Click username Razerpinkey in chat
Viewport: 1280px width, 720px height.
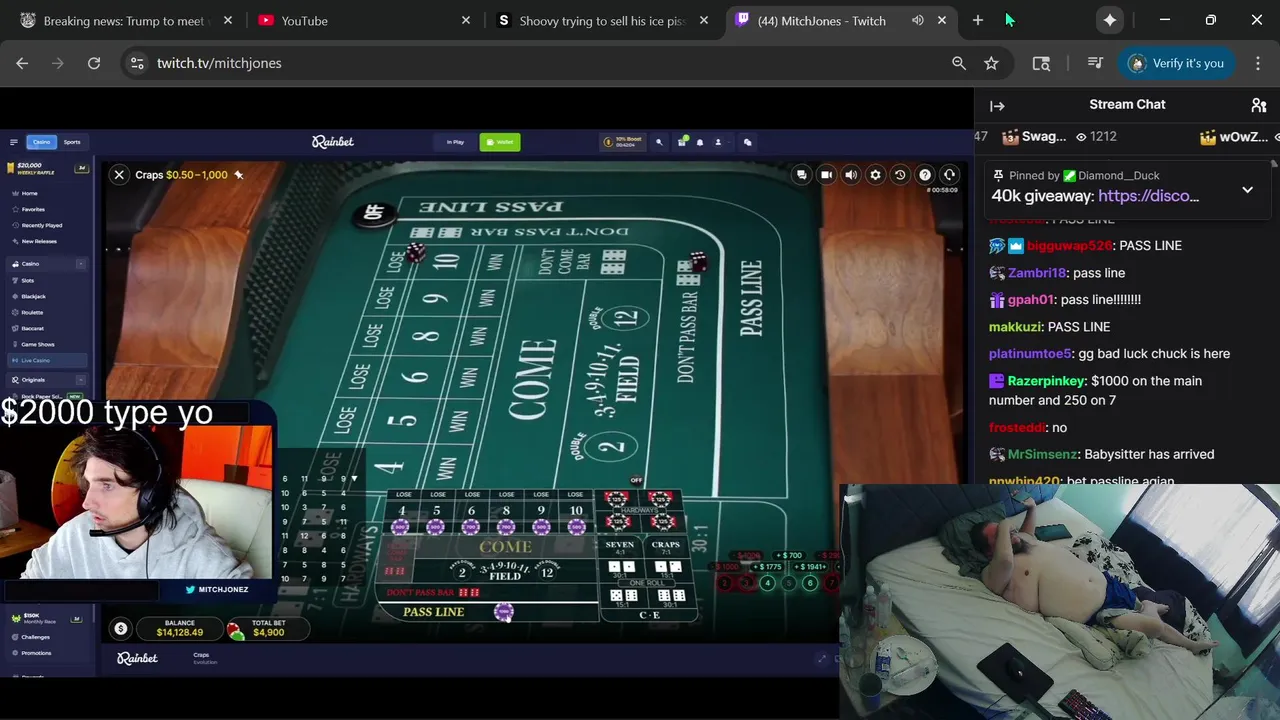coord(1046,381)
